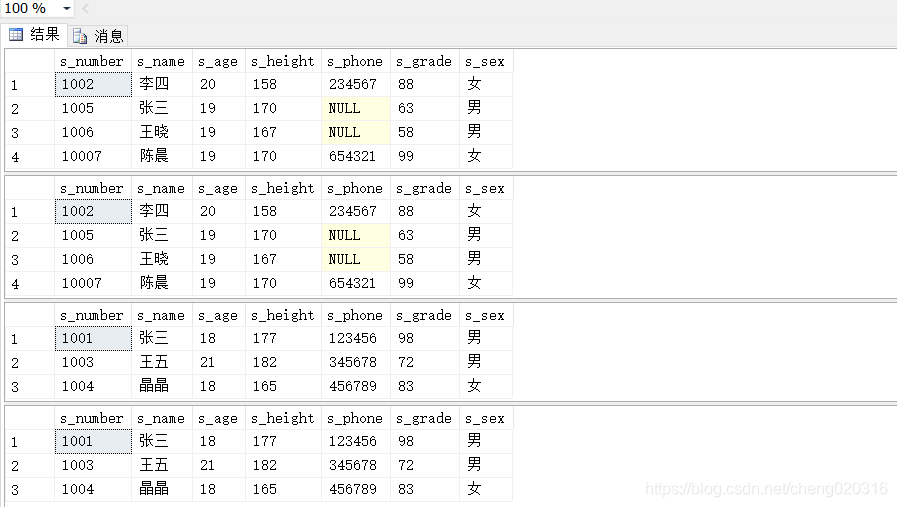The height and width of the screenshot is (507, 897).
Task: Select 晶晶 name cell in the bottom grid
Action: pyautogui.click(x=162, y=490)
